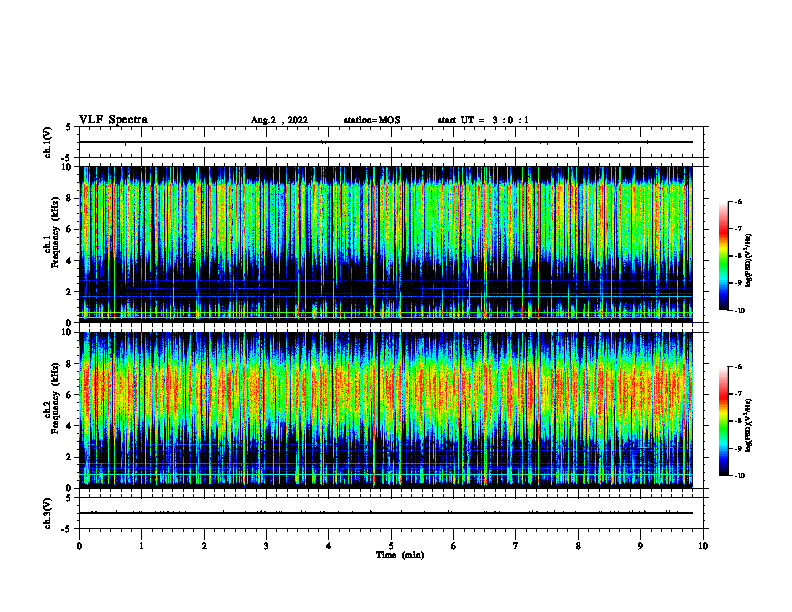The image size is (792, 612).
Task: Click the date label "Aug.2, 2022"
Action: 279,120
